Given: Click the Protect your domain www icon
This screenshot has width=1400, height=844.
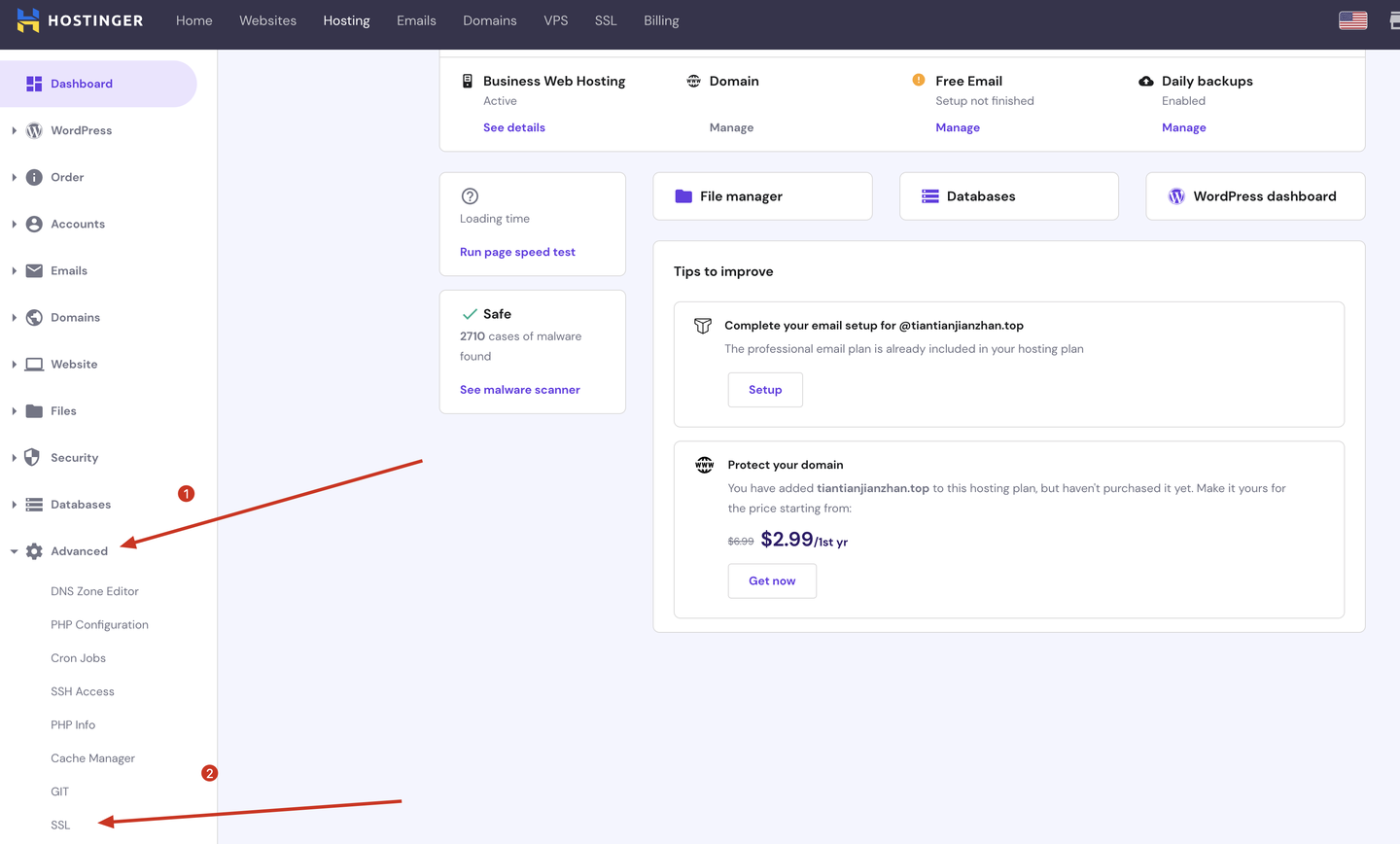Looking at the screenshot, I should point(705,465).
